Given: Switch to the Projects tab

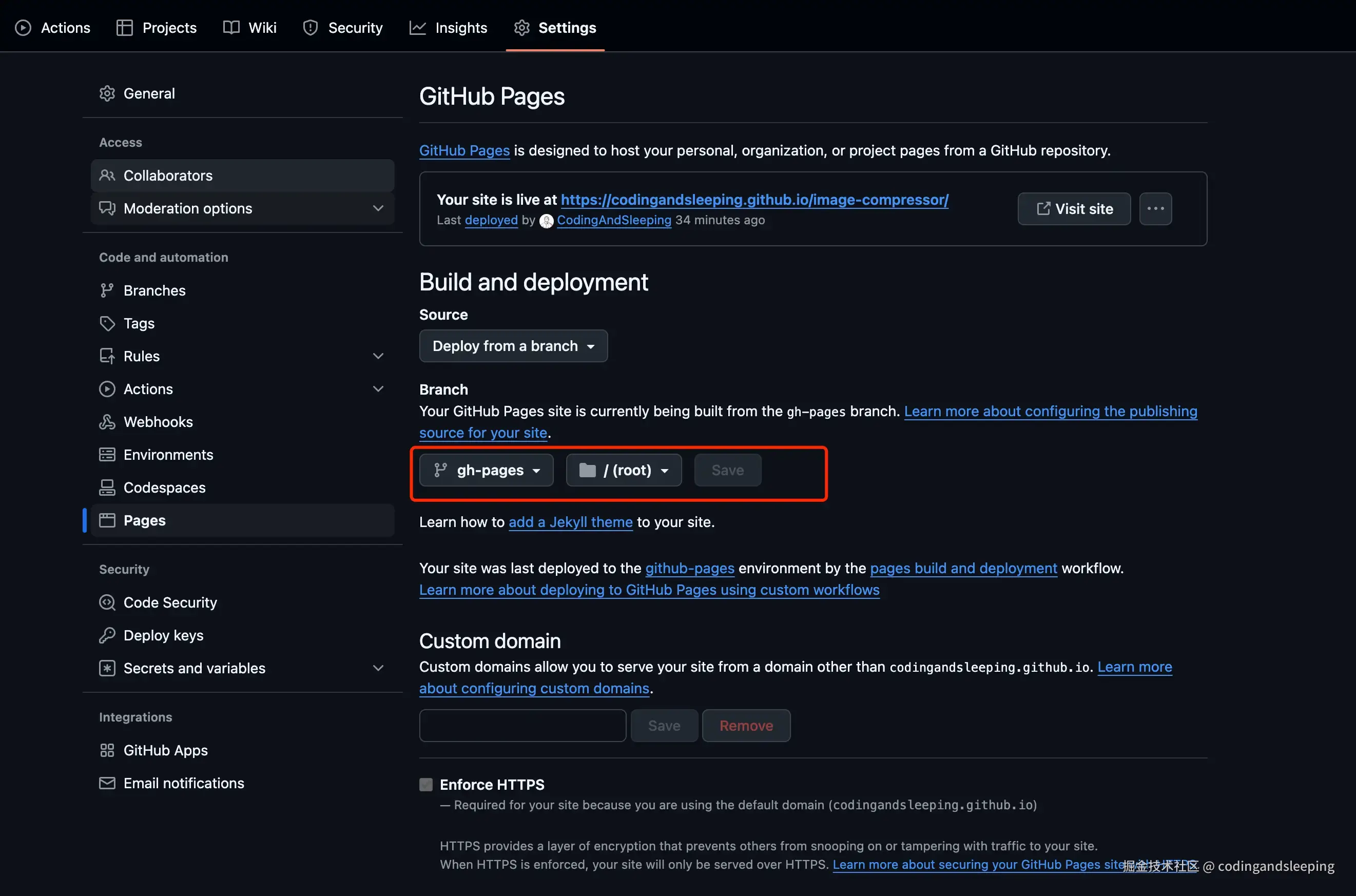Looking at the screenshot, I should 156,27.
